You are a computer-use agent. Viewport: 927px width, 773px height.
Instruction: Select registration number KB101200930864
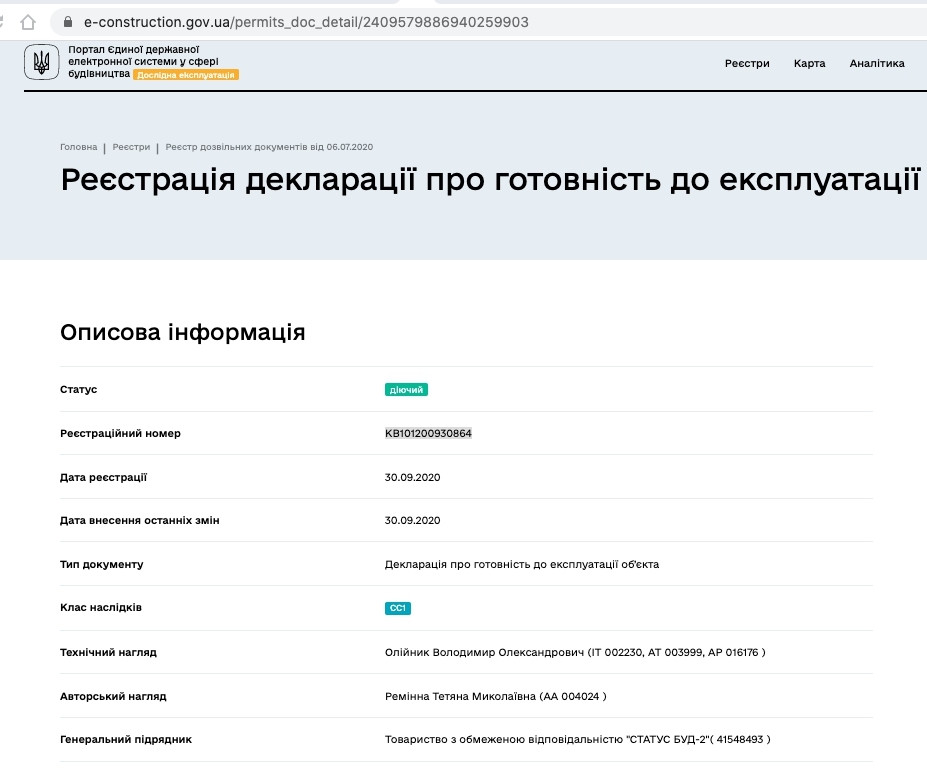[428, 433]
